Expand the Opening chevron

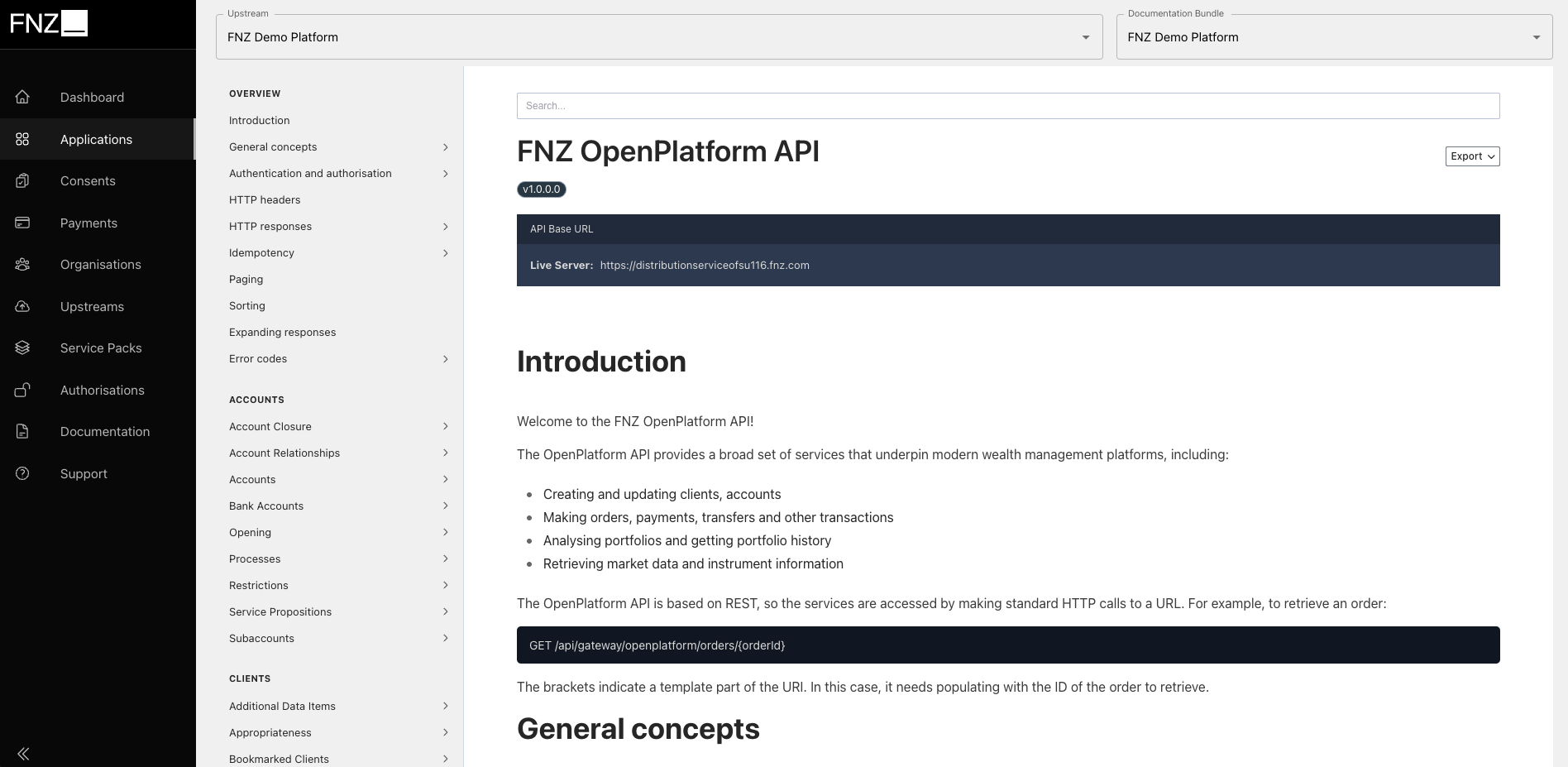(445, 532)
